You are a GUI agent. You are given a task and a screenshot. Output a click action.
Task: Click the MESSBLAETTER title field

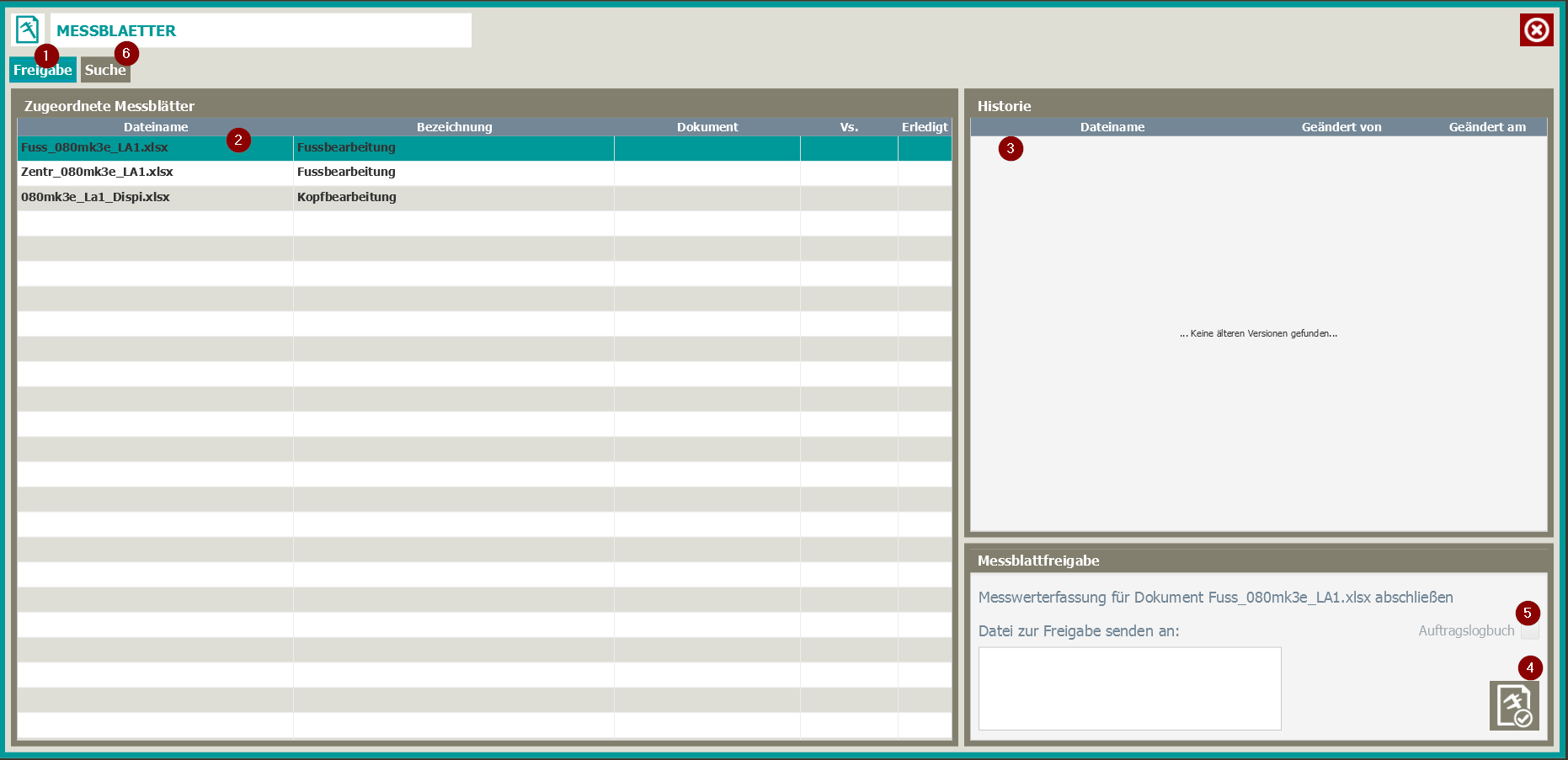tap(260, 30)
